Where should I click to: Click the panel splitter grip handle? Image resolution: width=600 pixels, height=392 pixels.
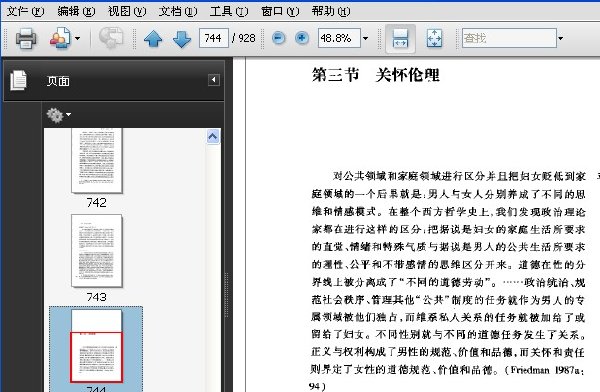click(227, 295)
